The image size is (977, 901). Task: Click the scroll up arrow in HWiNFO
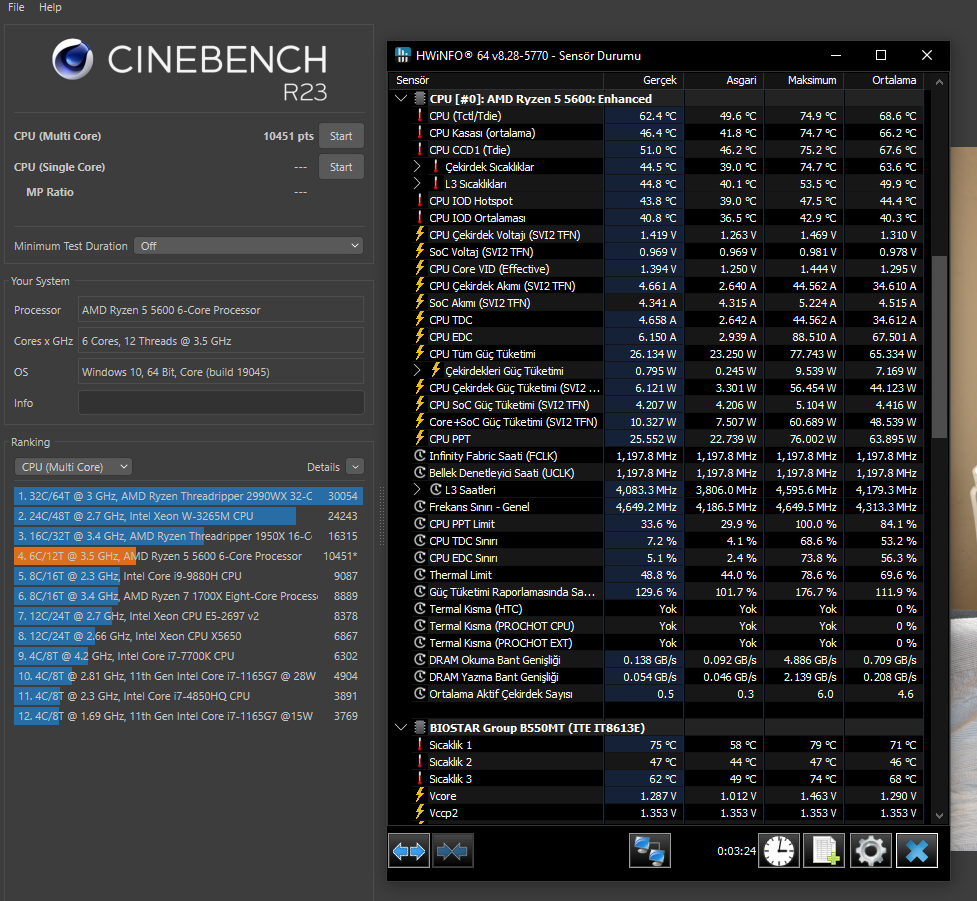939,82
